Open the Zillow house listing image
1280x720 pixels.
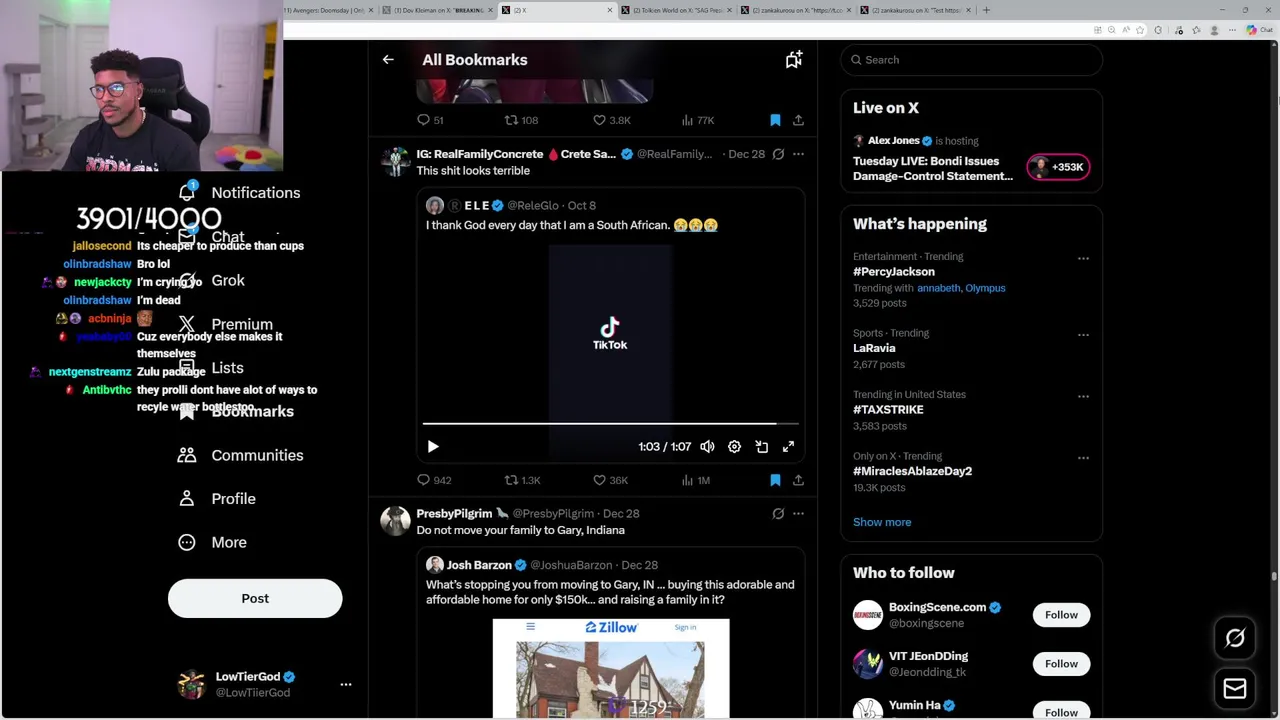[611, 668]
